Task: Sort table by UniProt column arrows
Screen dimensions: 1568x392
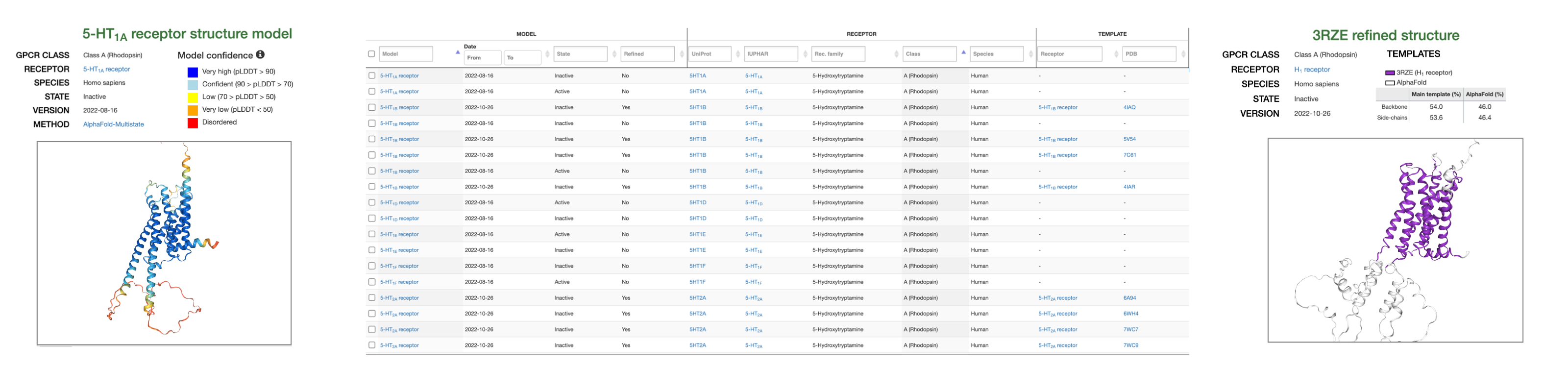Action: pos(738,54)
